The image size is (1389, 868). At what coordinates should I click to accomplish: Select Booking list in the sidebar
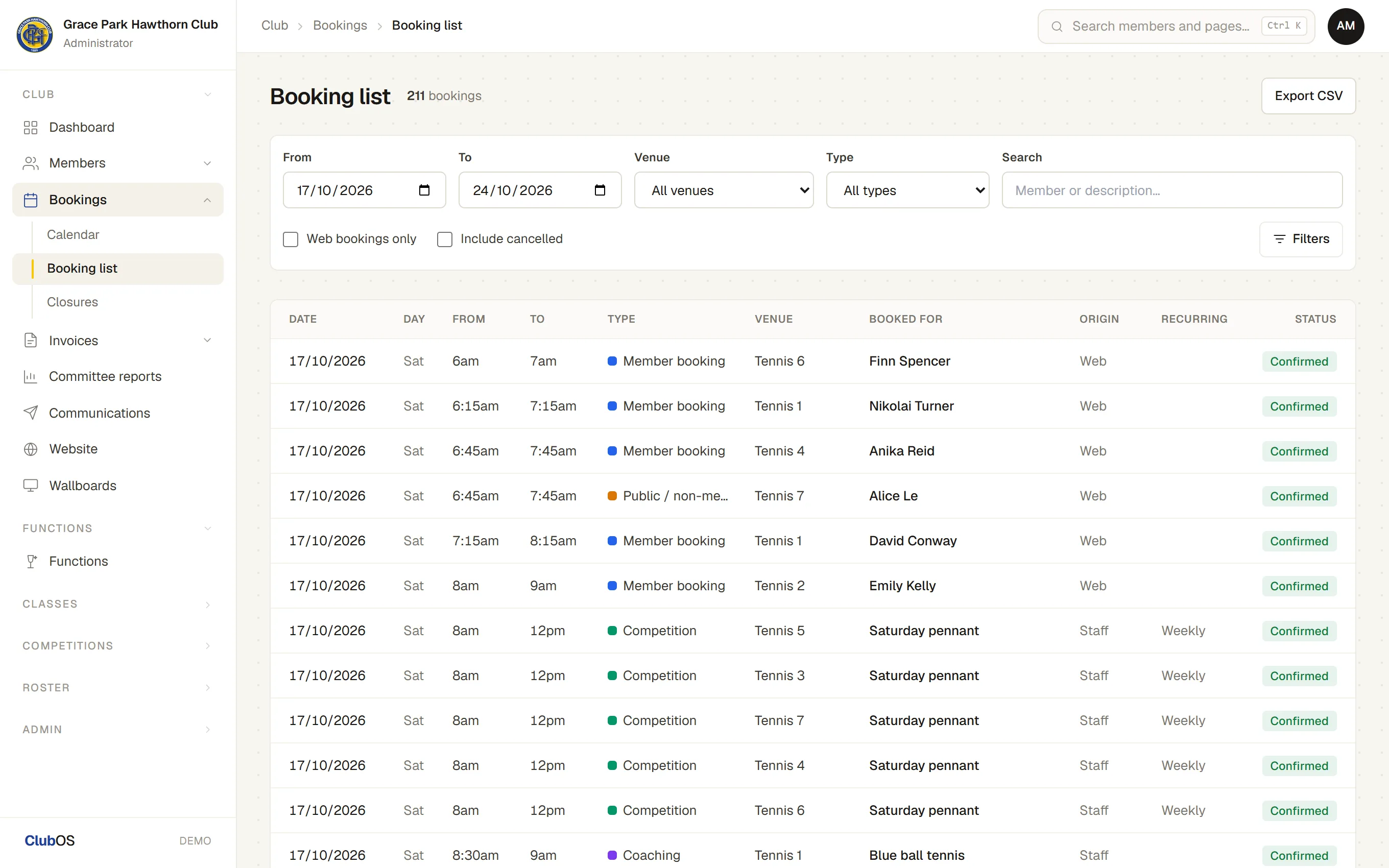(x=117, y=269)
